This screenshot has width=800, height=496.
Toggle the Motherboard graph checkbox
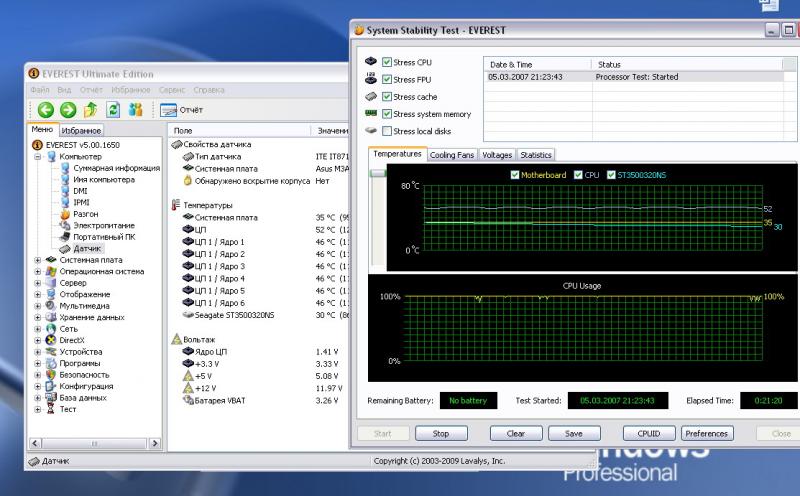tap(515, 175)
